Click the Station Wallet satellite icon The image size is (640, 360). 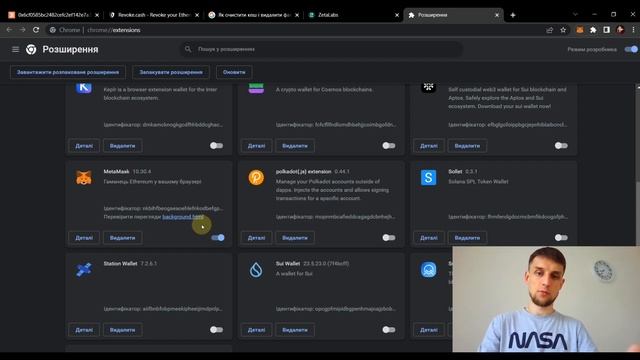click(84, 270)
